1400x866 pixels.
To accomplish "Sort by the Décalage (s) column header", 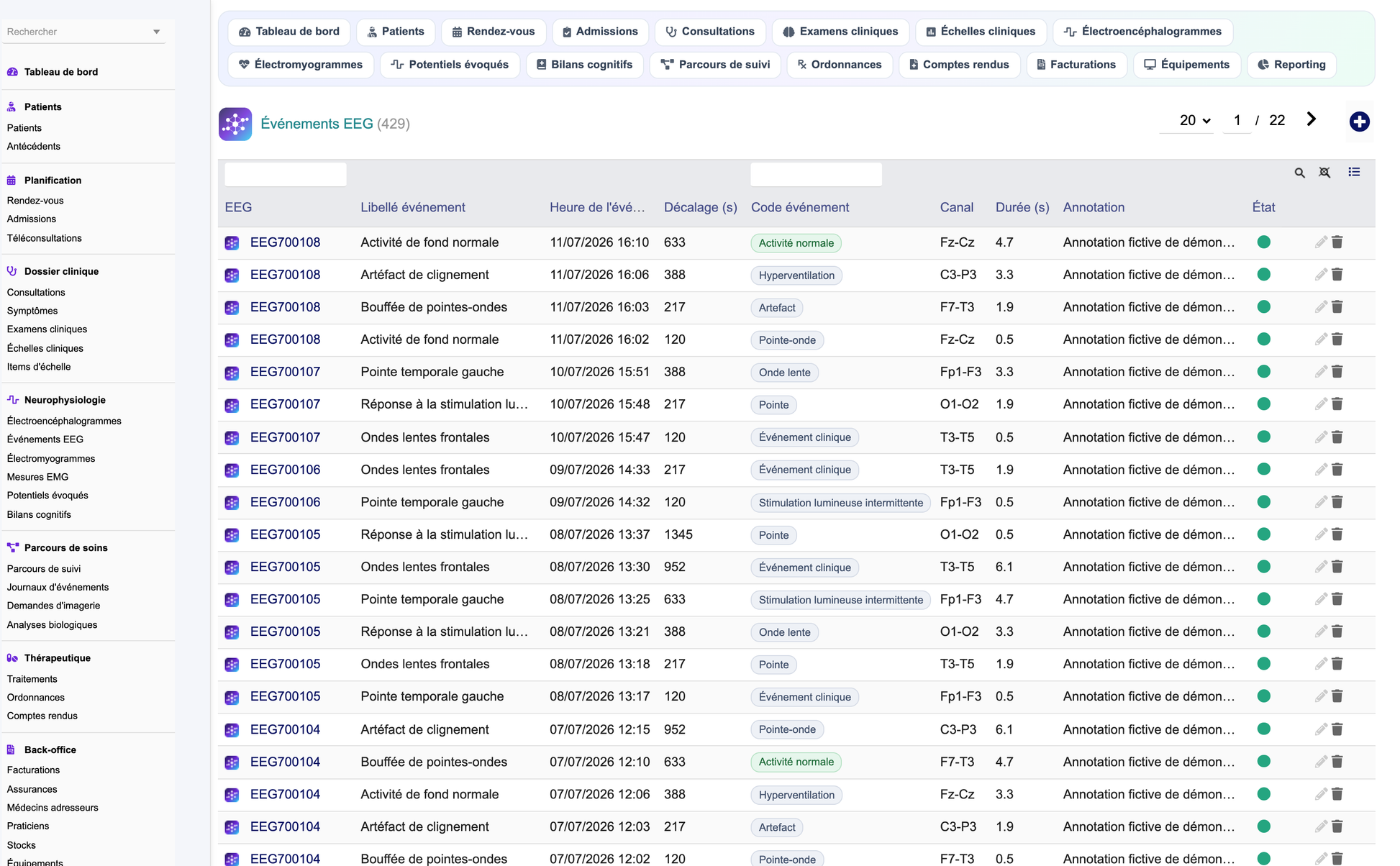I will pyautogui.click(x=700, y=207).
